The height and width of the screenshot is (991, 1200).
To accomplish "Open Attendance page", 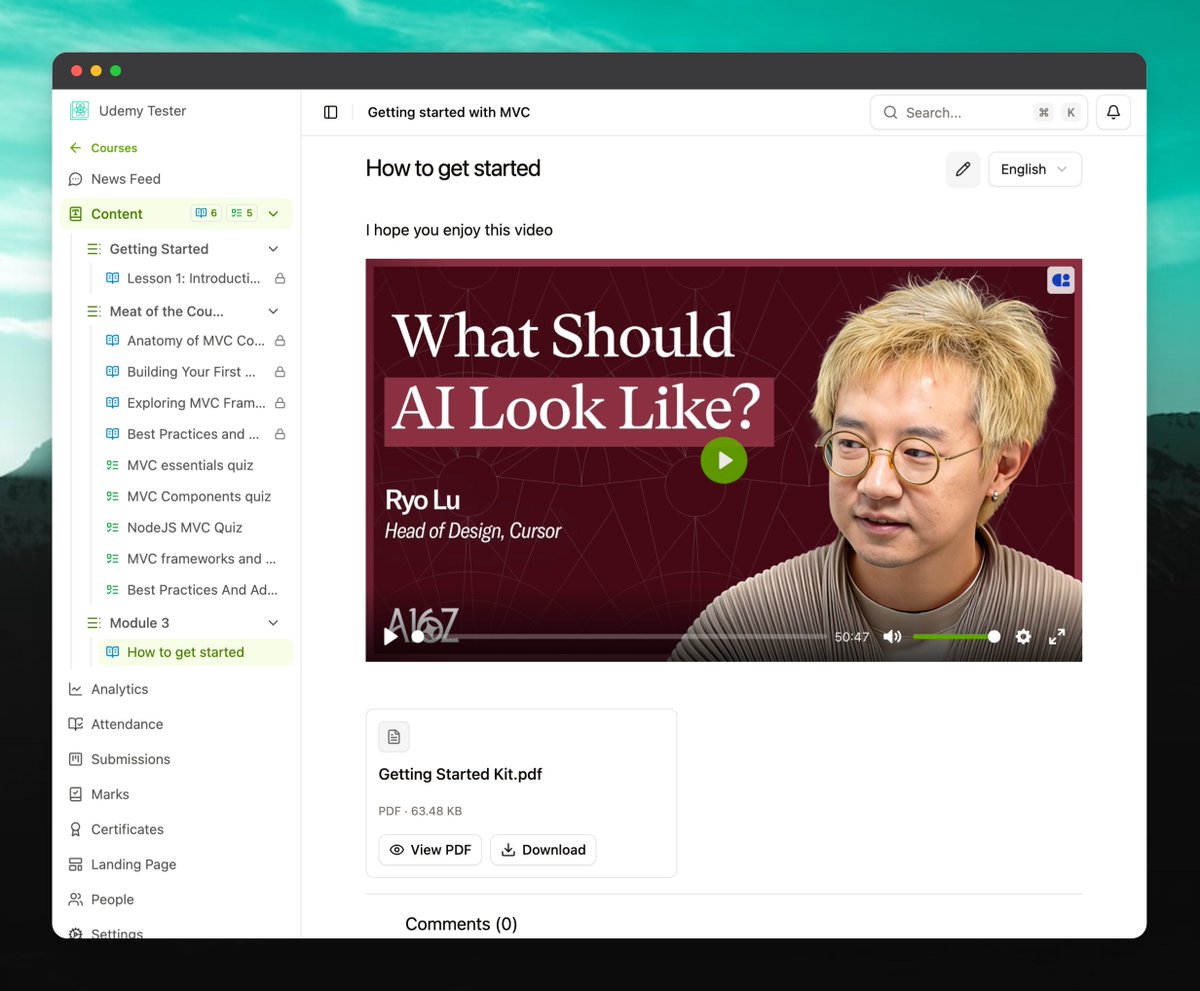I will pos(126,724).
